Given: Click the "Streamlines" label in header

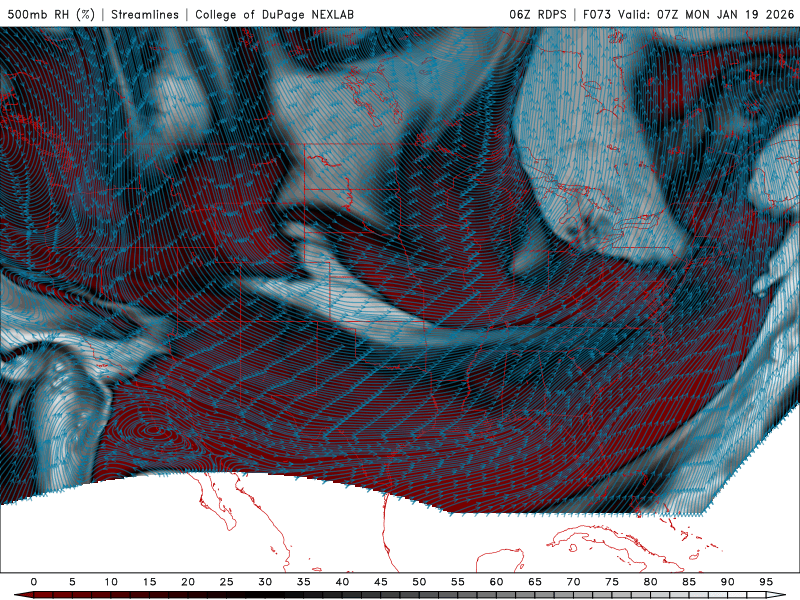Looking at the screenshot, I should [x=145, y=14].
